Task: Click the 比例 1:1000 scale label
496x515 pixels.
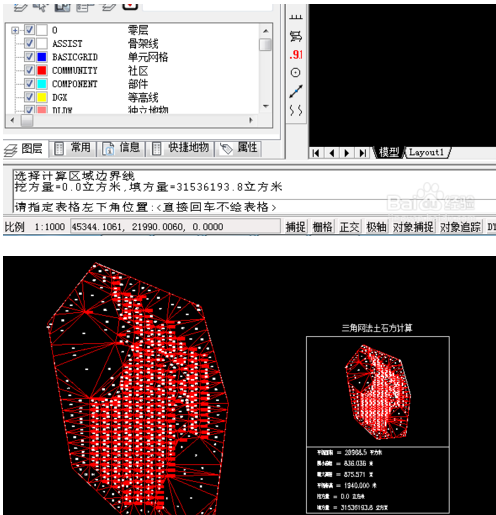Action: tap(35, 227)
